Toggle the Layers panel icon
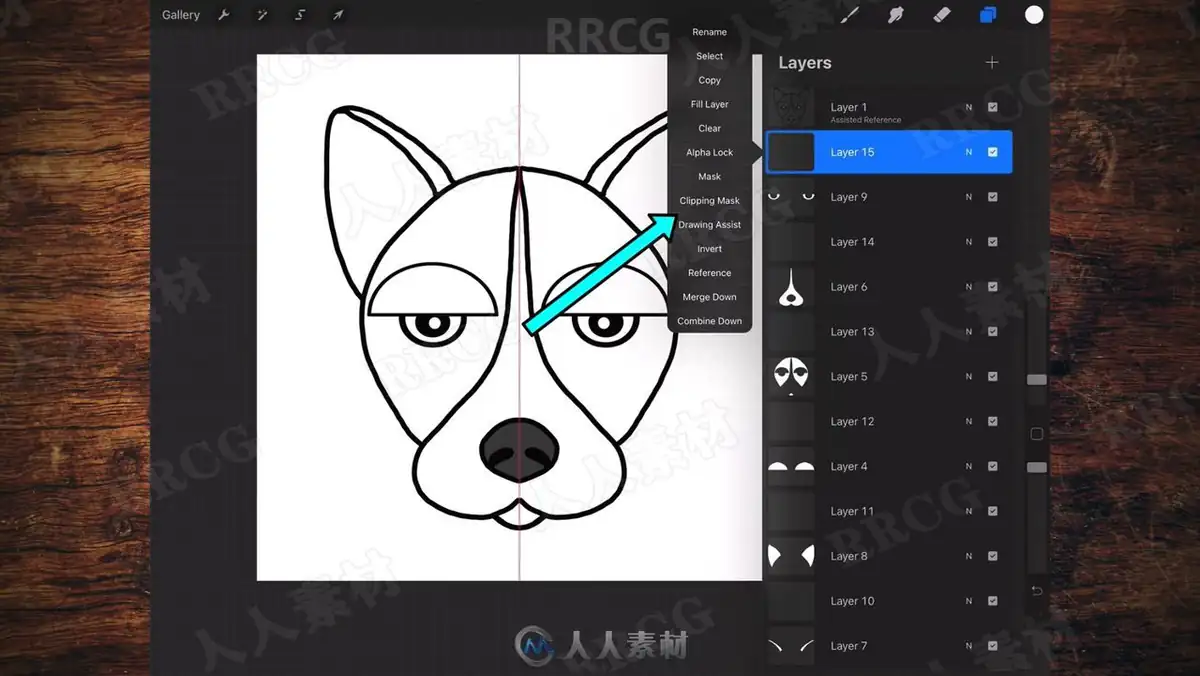 click(x=988, y=14)
